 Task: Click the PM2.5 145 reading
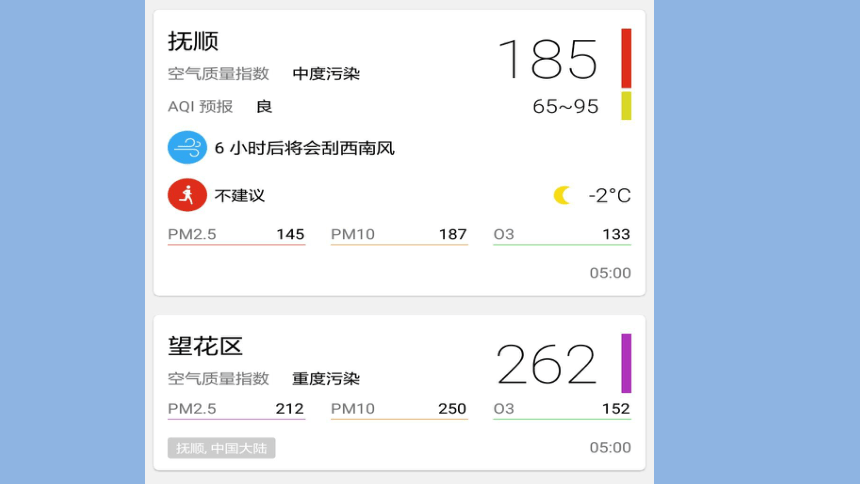tap(236, 235)
